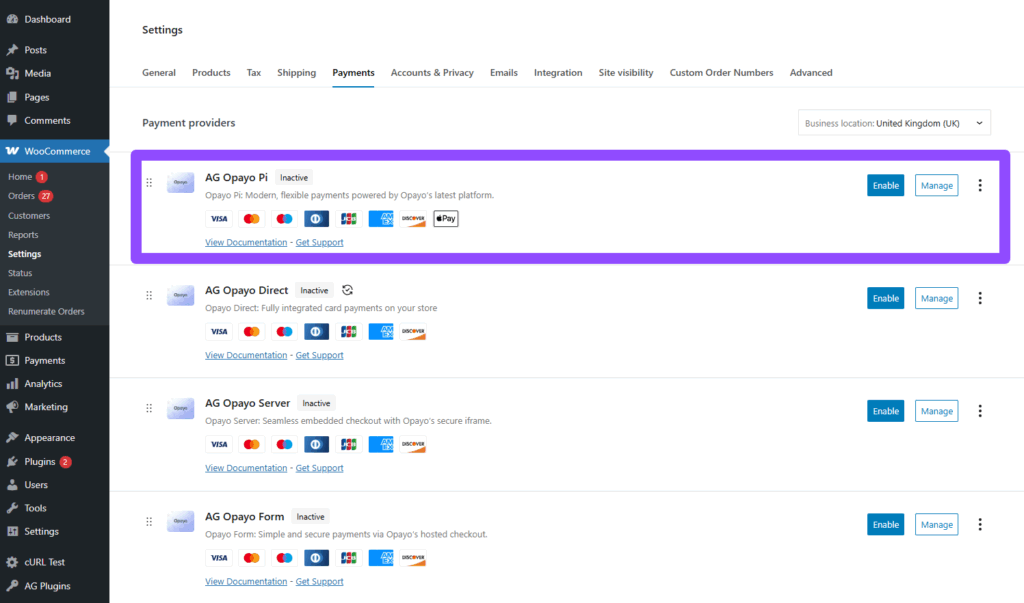Switch to Advanced tab
The height and width of the screenshot is (603, 1024).
coord(811,73)
